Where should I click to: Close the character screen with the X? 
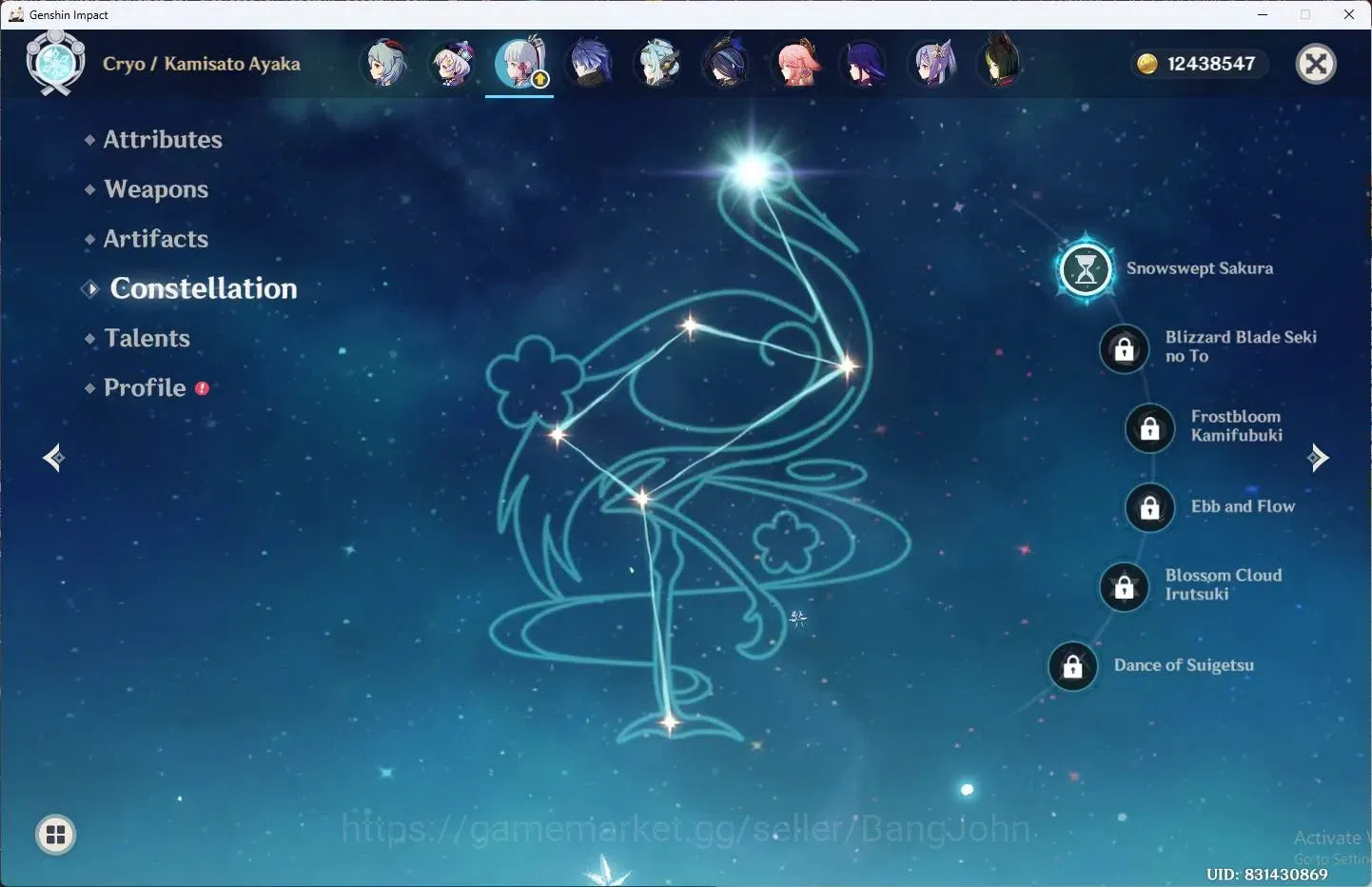click(x=1316, y=64)
